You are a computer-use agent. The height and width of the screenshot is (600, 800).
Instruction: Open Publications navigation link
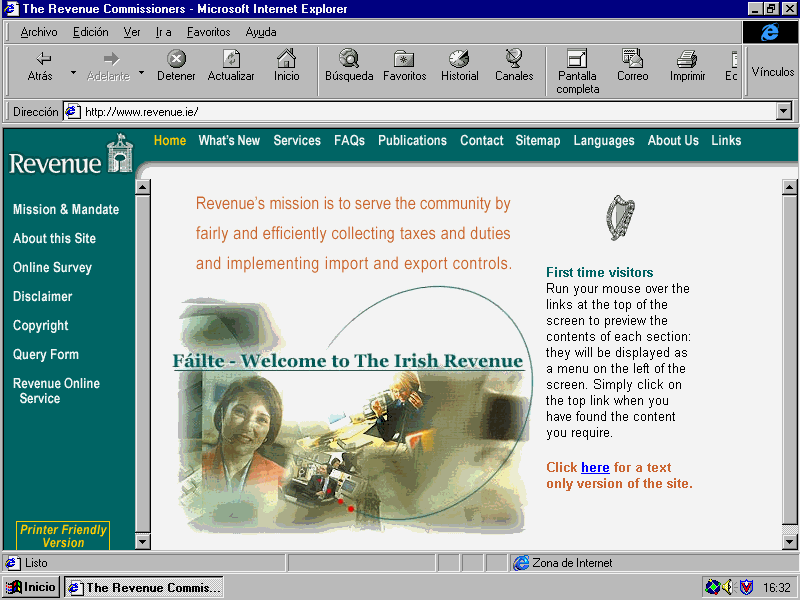[x=412, y=140]
